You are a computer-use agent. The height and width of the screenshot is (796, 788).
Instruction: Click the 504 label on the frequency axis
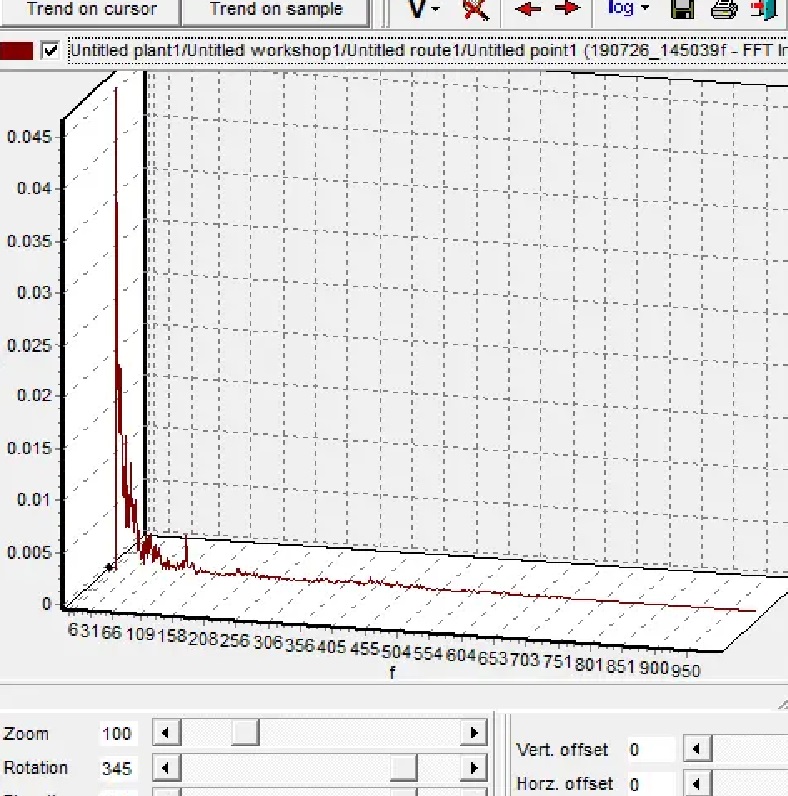396,651
